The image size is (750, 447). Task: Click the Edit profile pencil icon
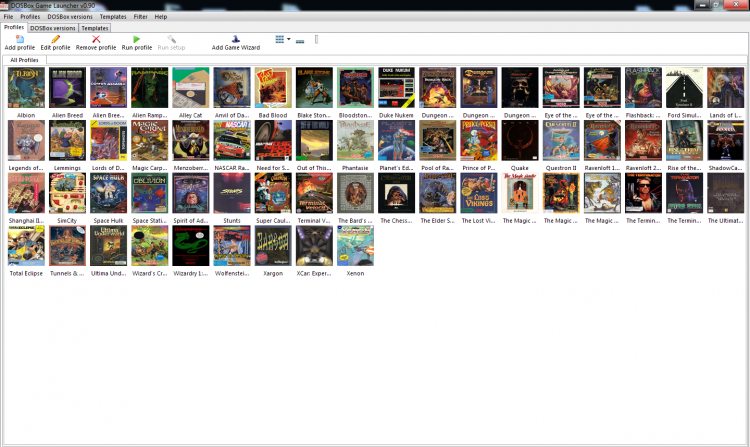click(55, 39)
